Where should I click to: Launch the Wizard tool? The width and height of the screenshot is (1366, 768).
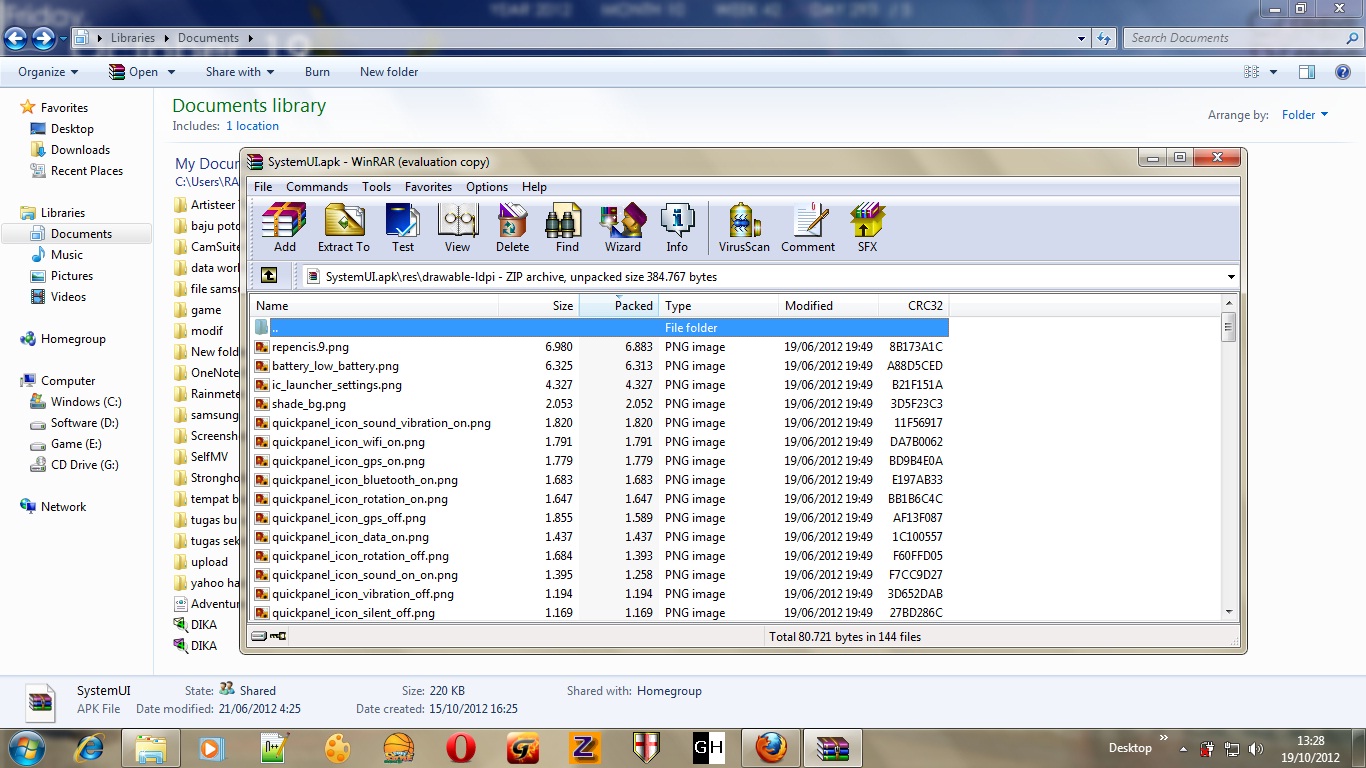pos(622,228)
